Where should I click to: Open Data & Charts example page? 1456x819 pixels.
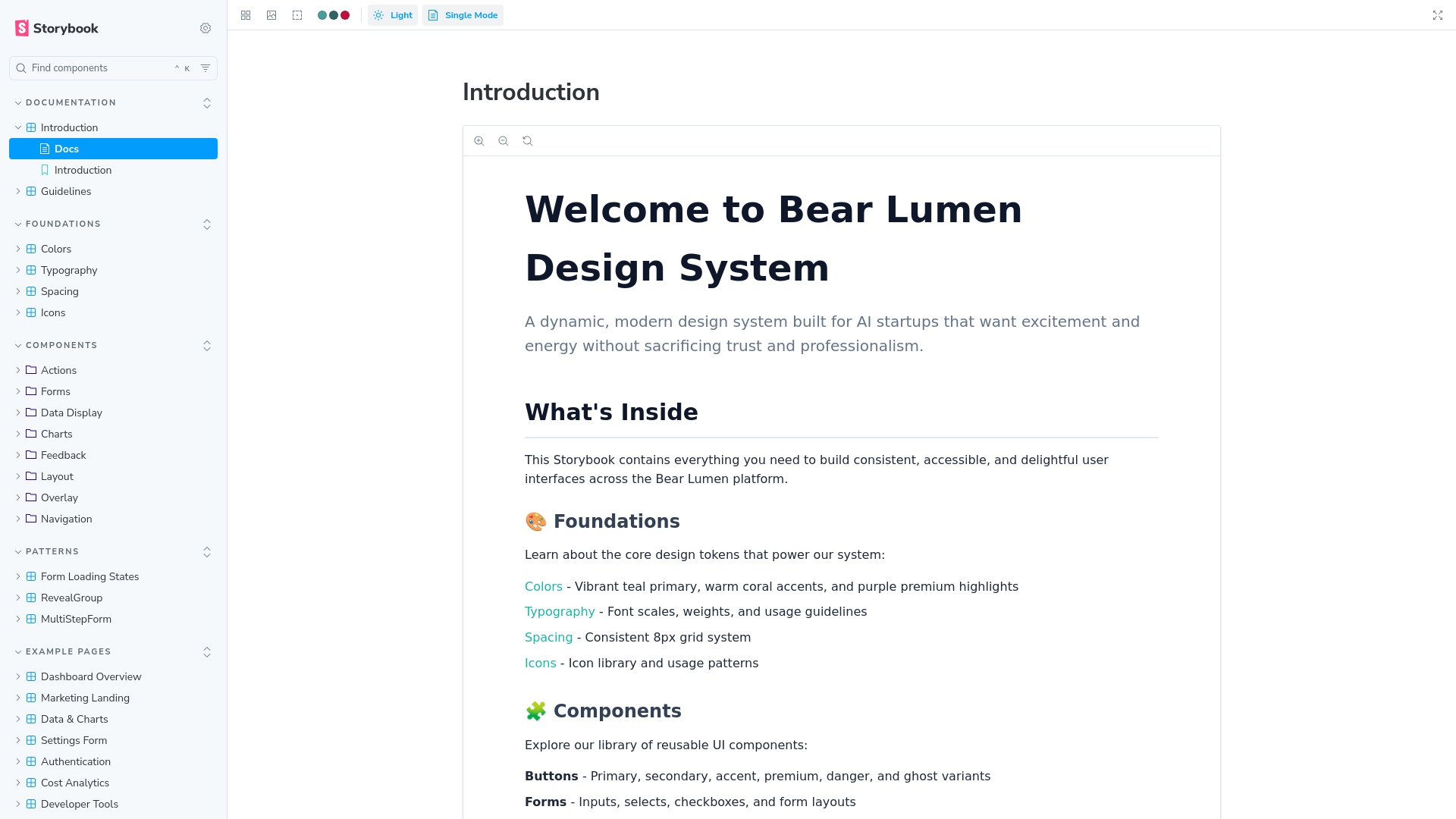(x=113, y=719)
